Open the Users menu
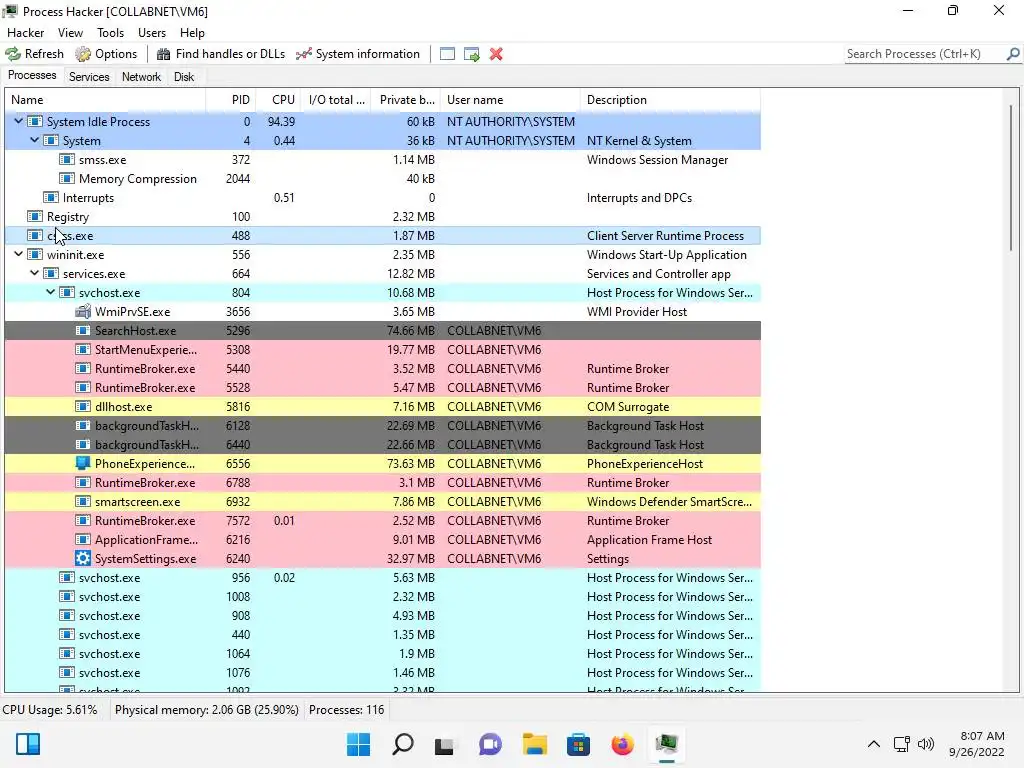Viewport: 1024px width, 768px height. point(152,33)
